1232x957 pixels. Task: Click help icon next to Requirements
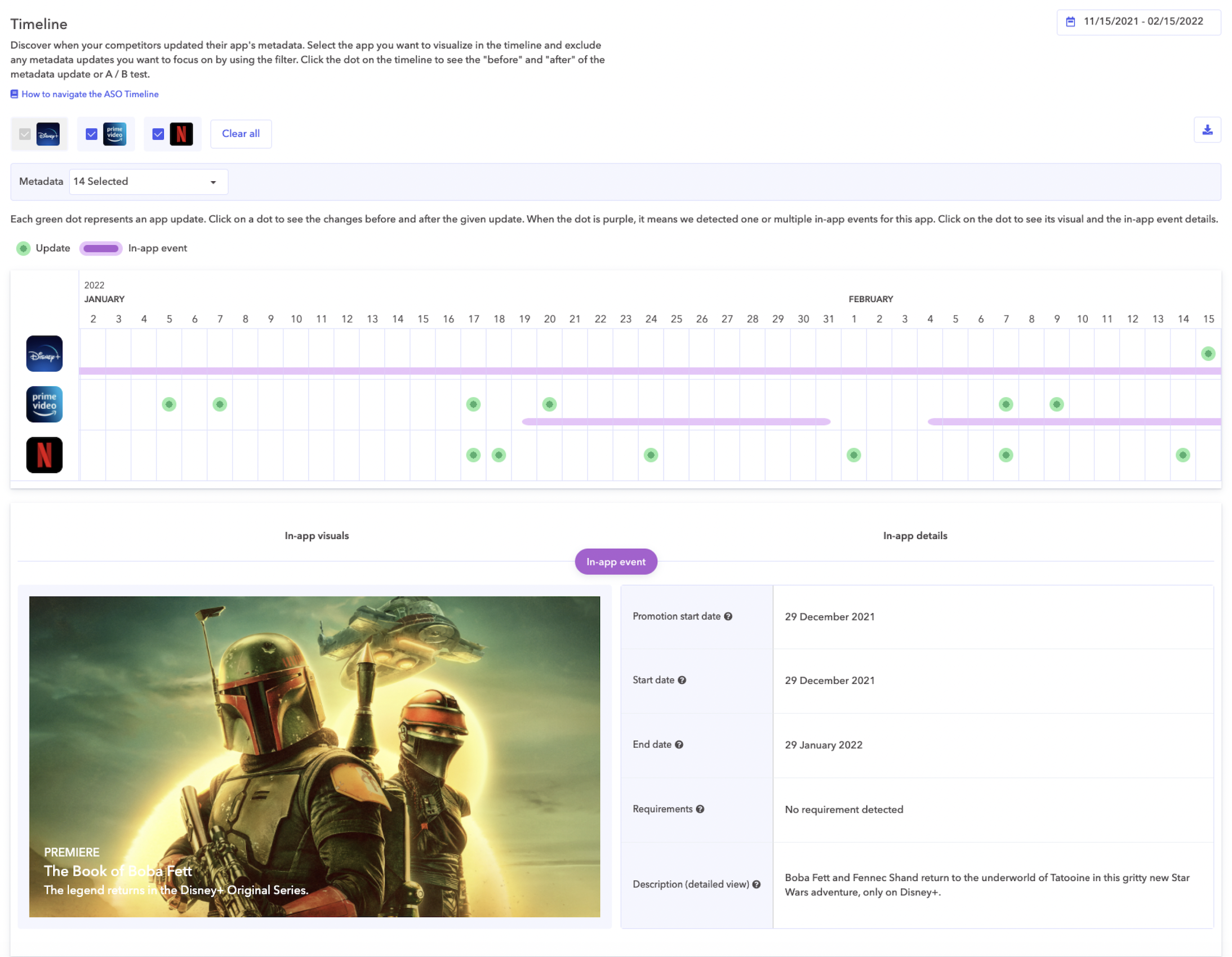(x=700, y=809)
